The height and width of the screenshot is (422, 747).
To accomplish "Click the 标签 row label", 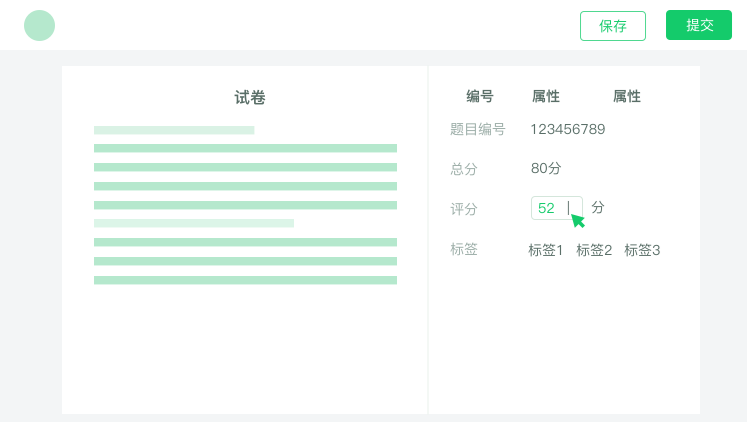I will coord(464,249).
